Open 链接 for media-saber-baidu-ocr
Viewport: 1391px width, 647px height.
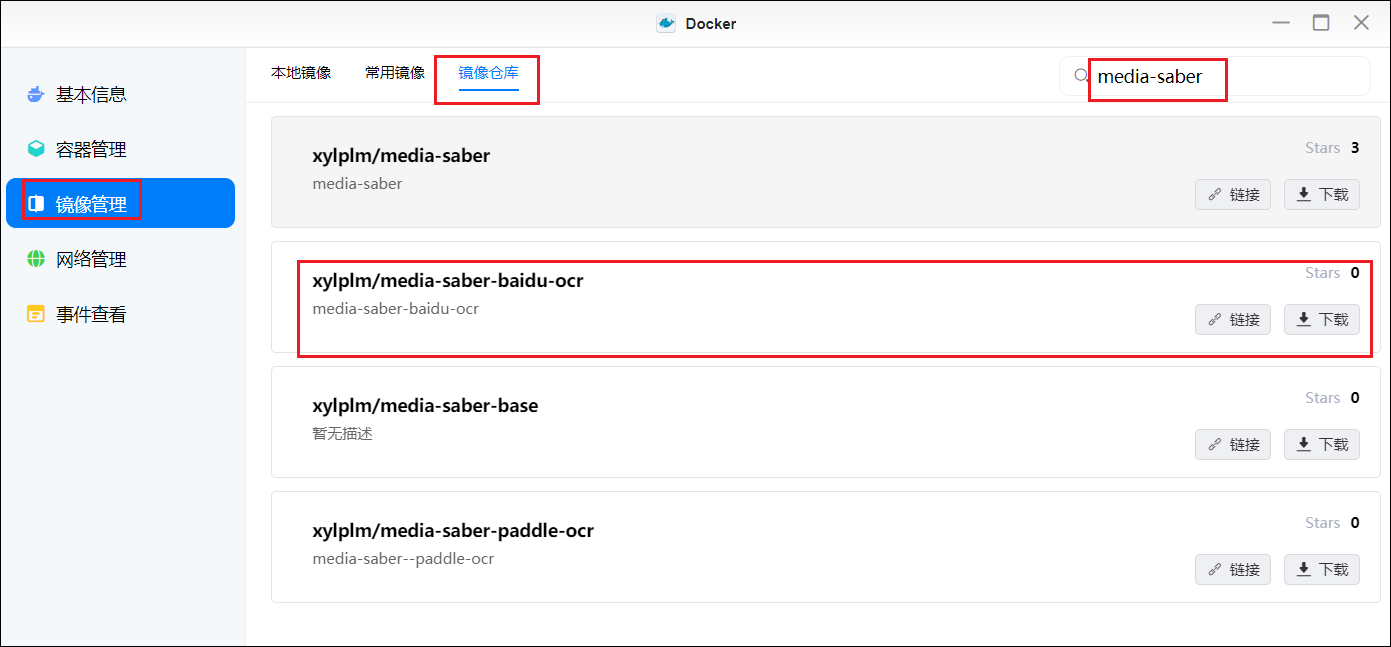coord(1233,320)
